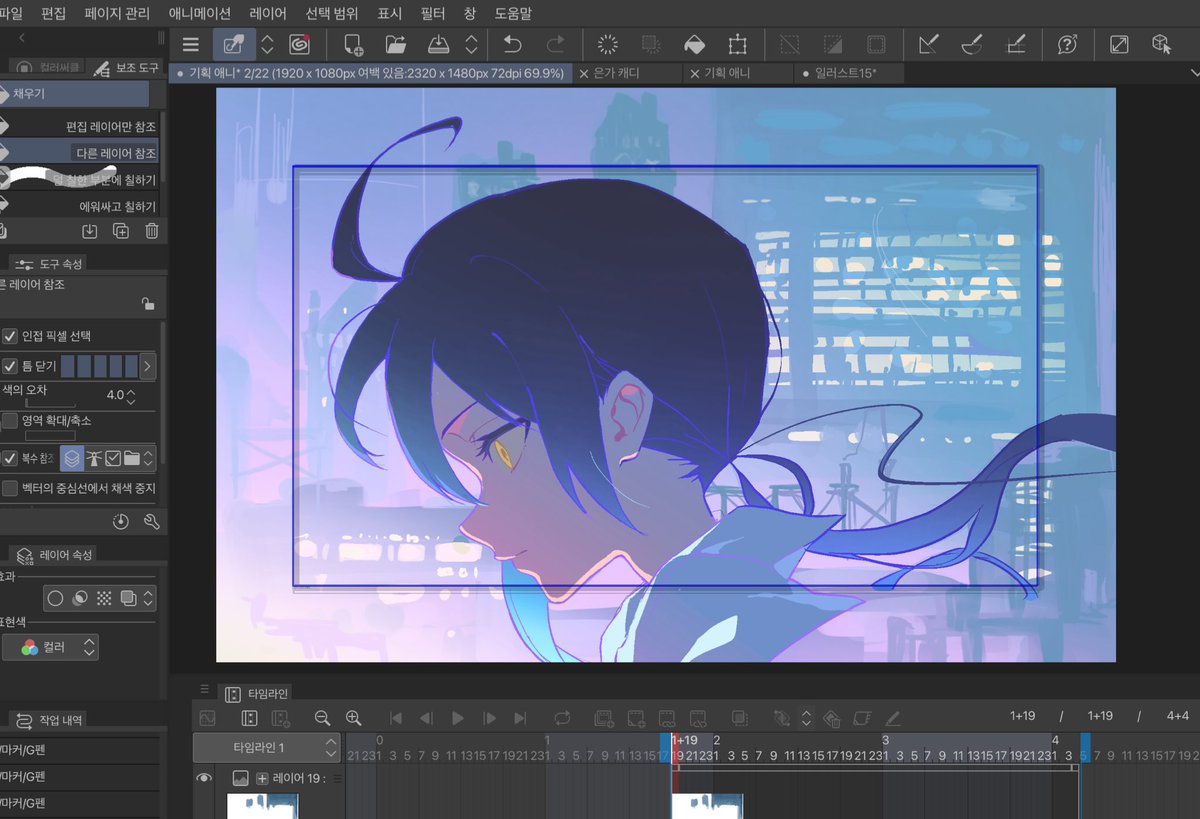1200x819 pixels.
Task: Toggle folder reference icon in 복수 참조
Action: [131, 458]
